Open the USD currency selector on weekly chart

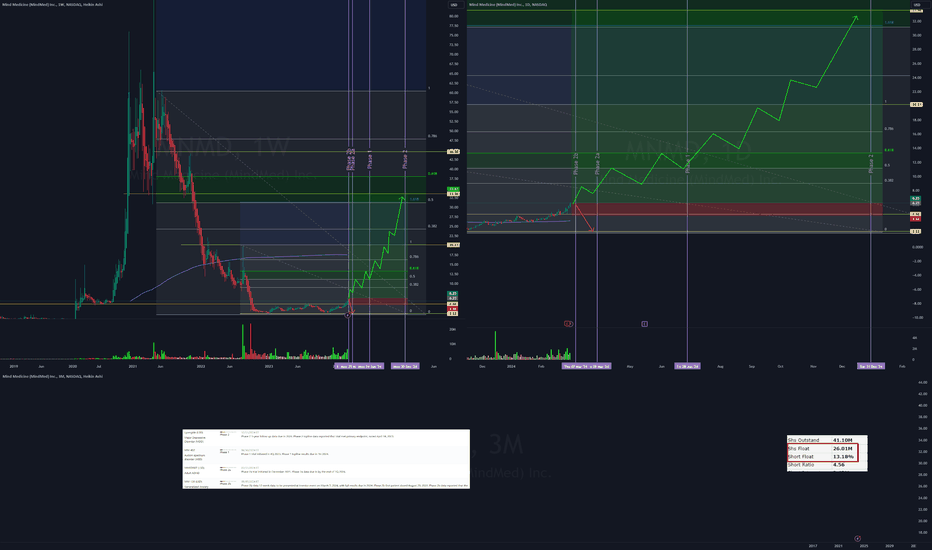pyautogui.click(x=454, y=5)
